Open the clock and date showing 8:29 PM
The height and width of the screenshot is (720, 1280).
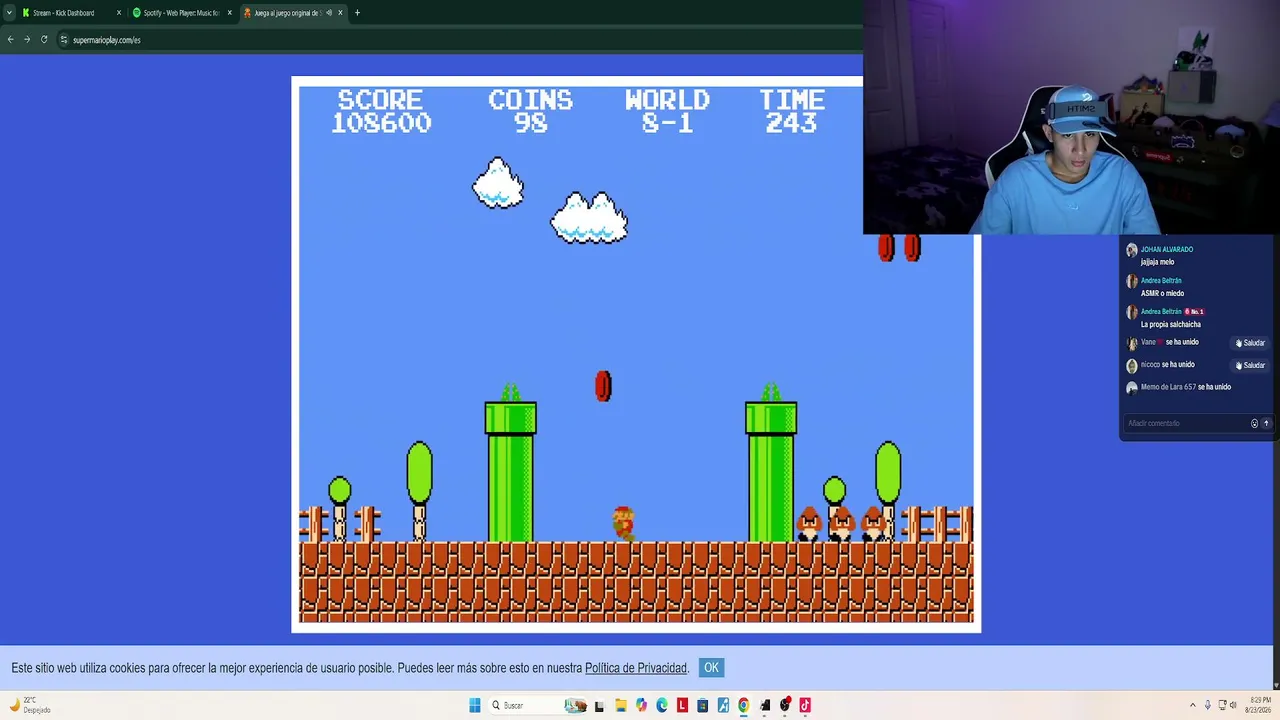[1258, 705]
